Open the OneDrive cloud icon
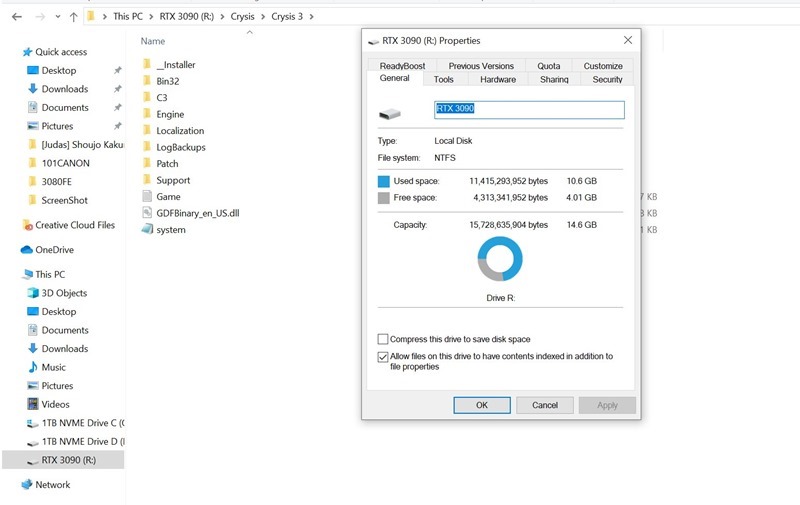This screenshot has width=800, height=505. coord(27,249)
